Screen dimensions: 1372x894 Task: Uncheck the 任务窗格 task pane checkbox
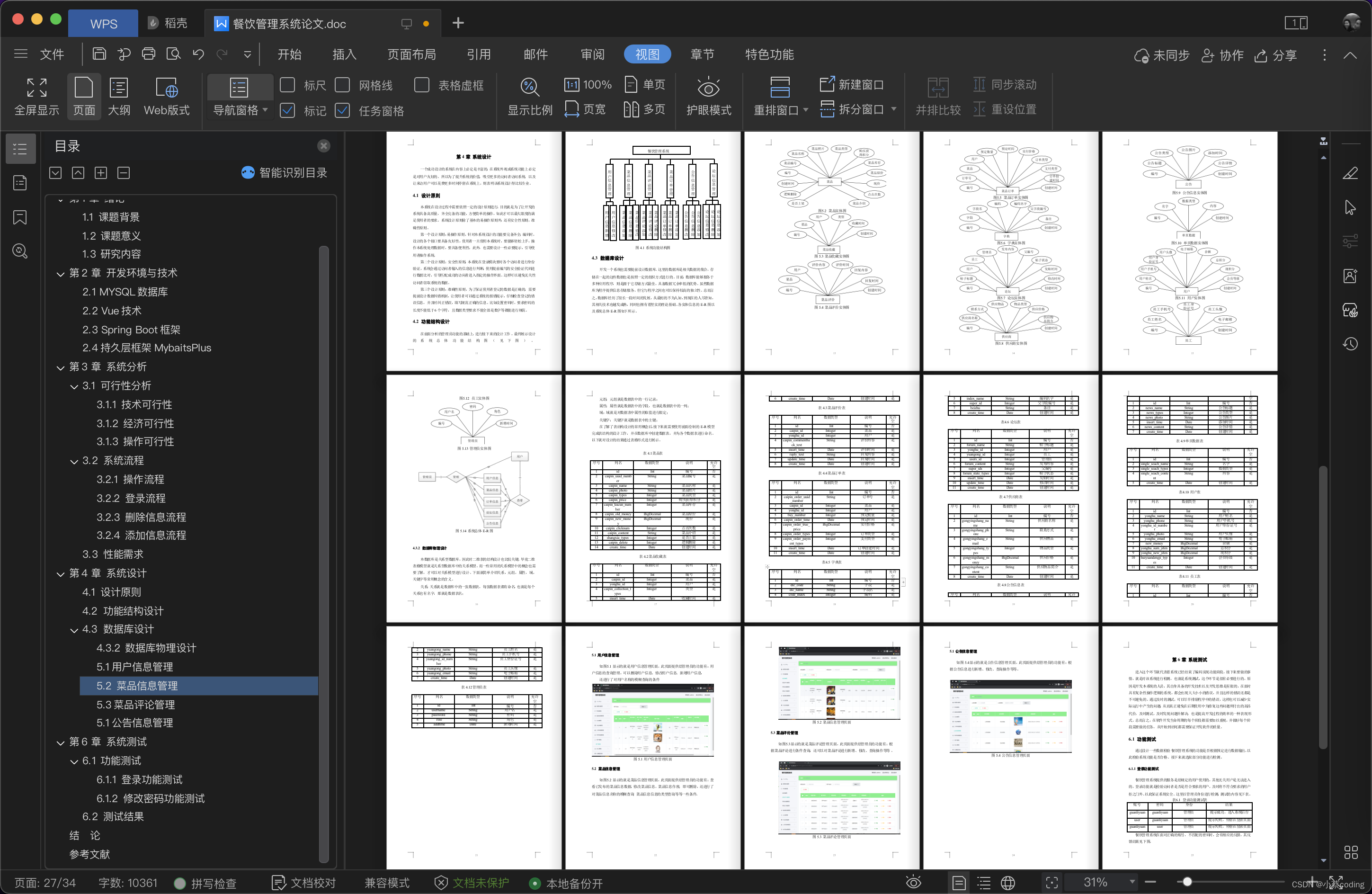click(x=342, y=110)
